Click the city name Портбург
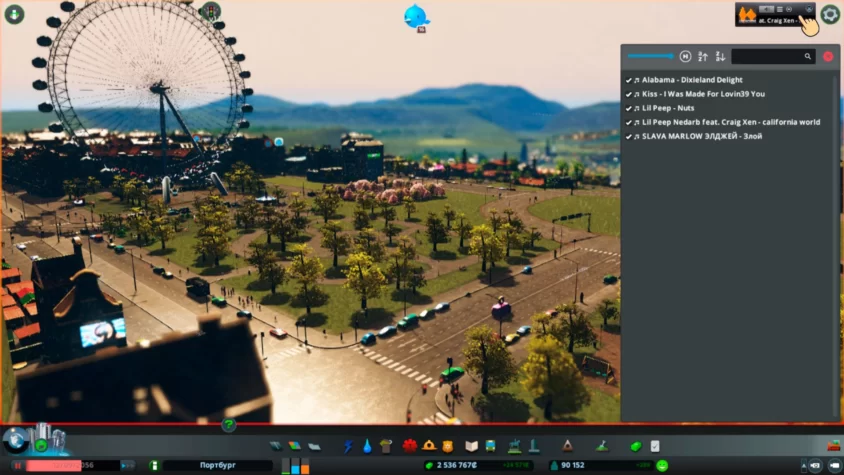 click(x=217, y=465)
